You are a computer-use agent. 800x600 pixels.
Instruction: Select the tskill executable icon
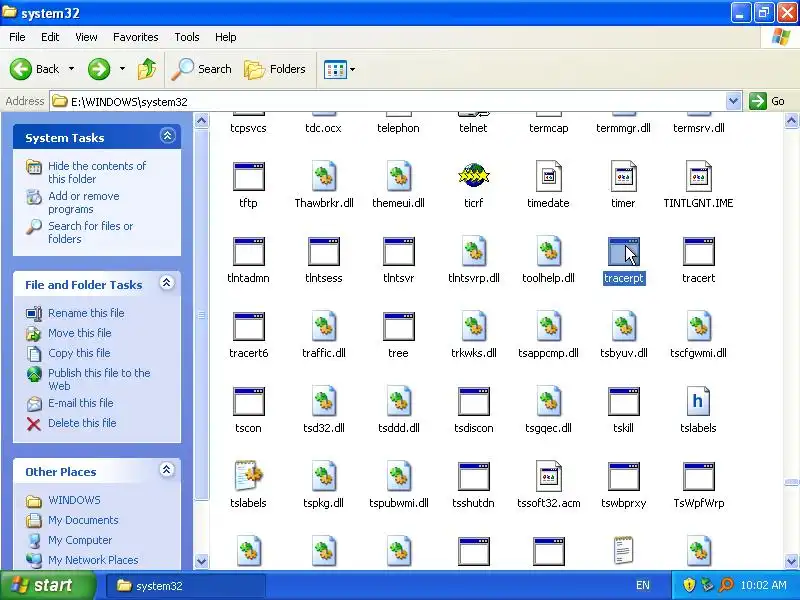pyautogui.click(x=624, y=402)
